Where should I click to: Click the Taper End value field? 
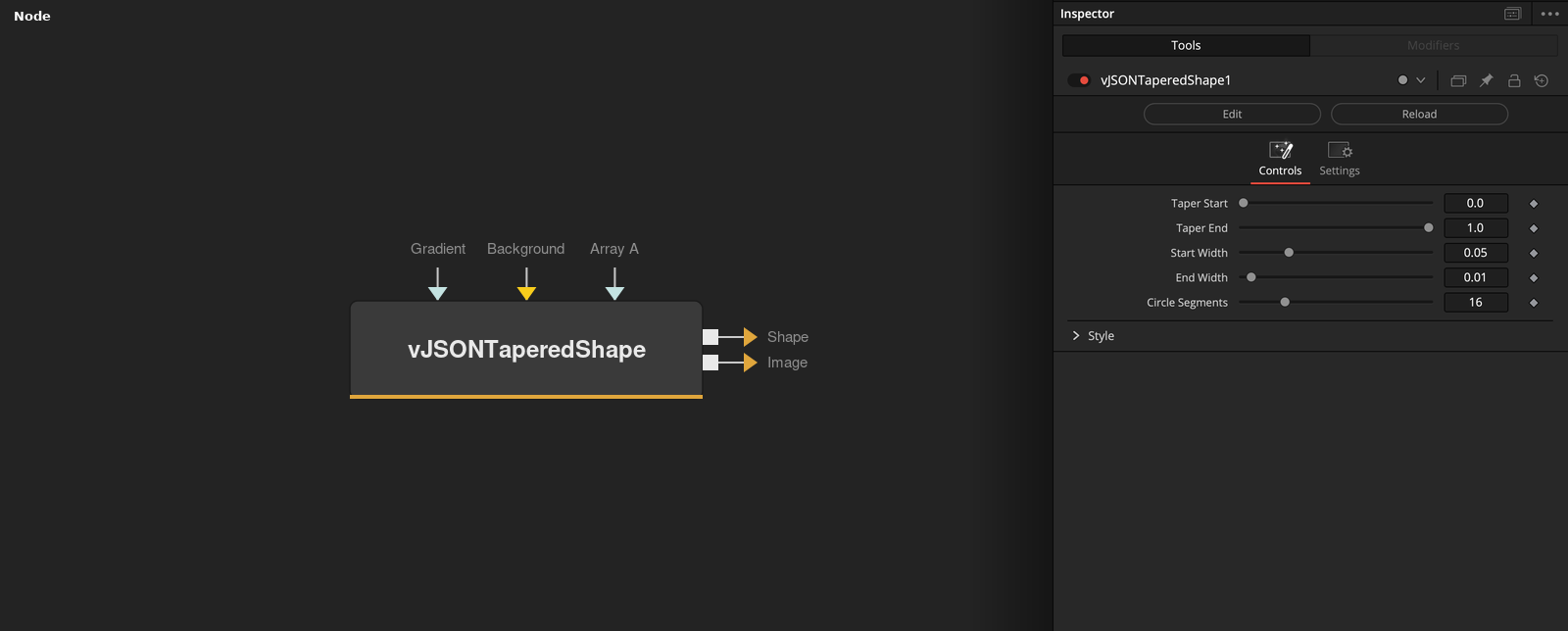coord(1476,227)
